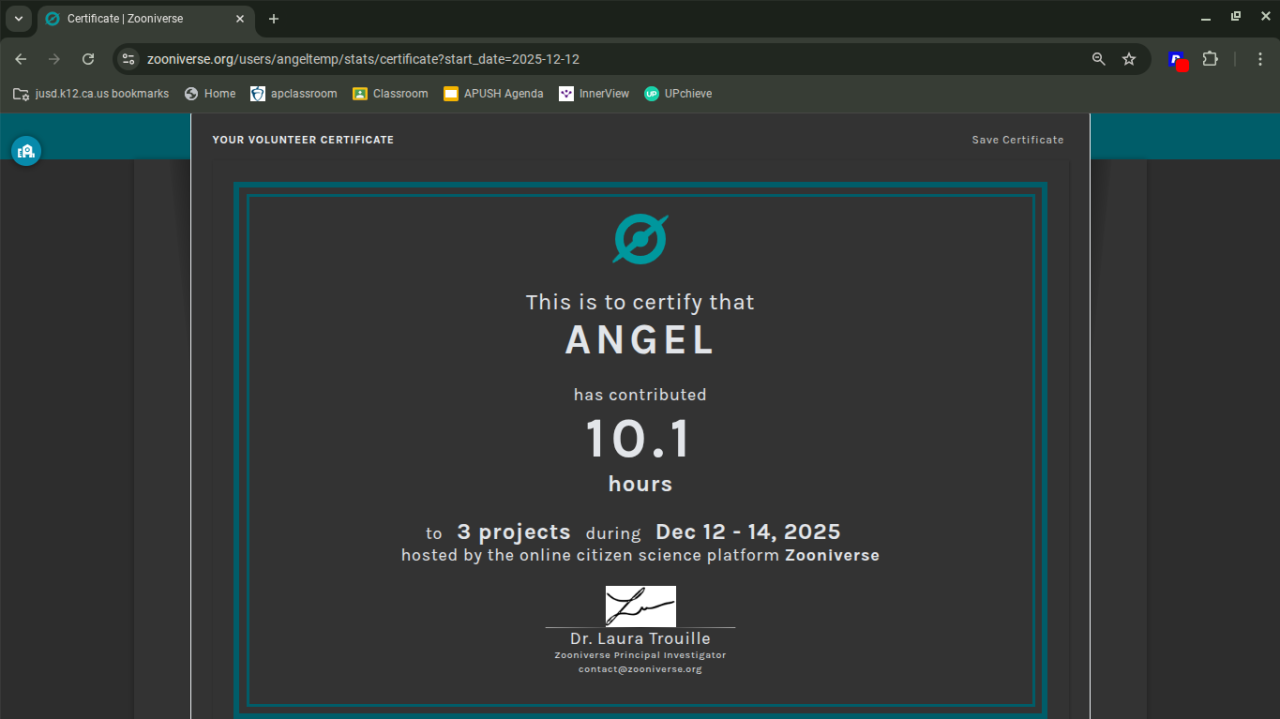Click the 'YOUR VOLUNTEER CERTIFICATE' heading
Screen dimensions: 1280x719
(303, 140)
